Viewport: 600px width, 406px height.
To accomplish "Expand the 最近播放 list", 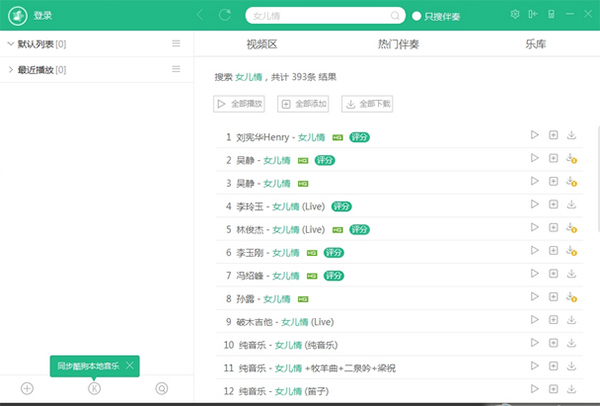I will click(x=10, y=69).
